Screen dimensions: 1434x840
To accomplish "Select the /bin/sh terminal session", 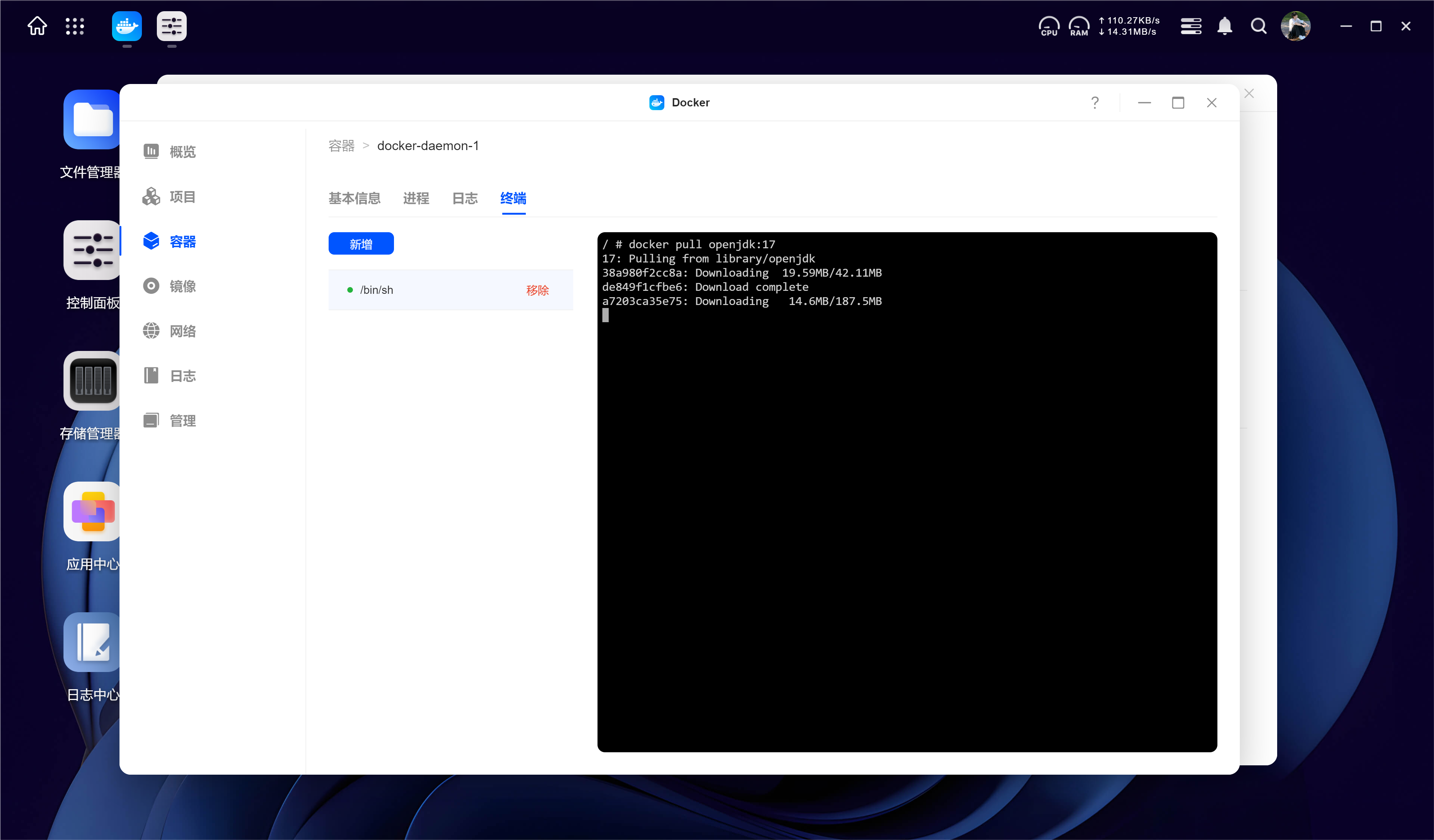I will point(451,290).
